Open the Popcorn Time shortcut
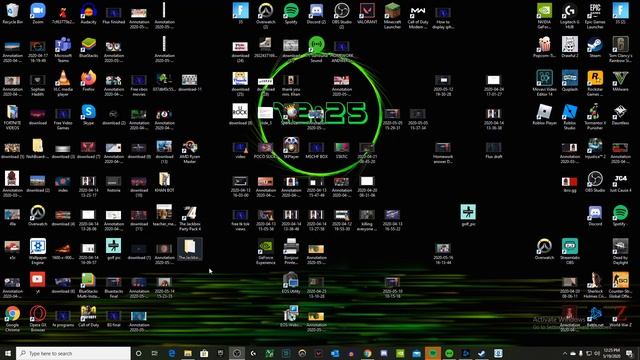The width and height of the screenshot is (640, 360). click(544, 47)
